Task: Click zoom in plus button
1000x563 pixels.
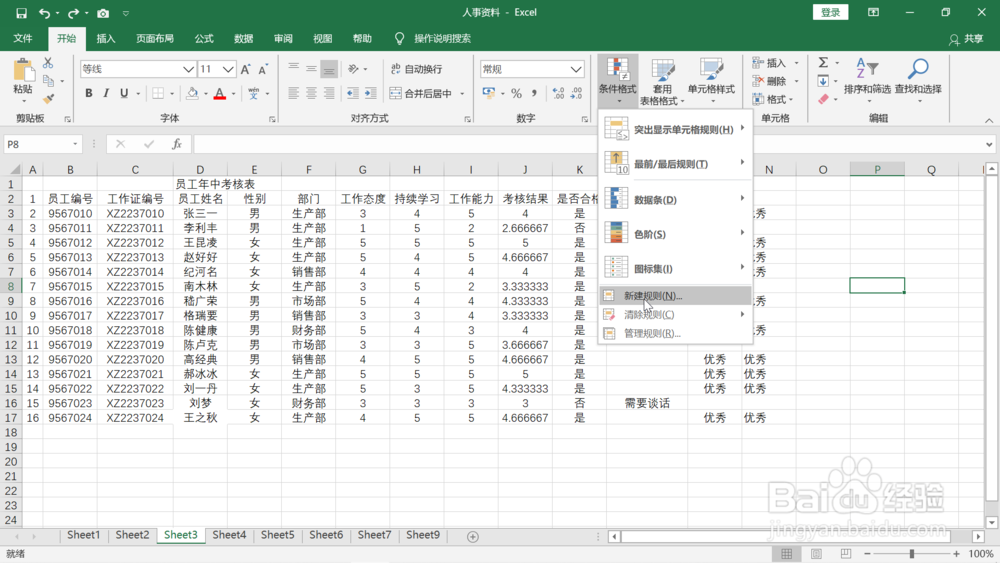Action: (x=956, y=553)
